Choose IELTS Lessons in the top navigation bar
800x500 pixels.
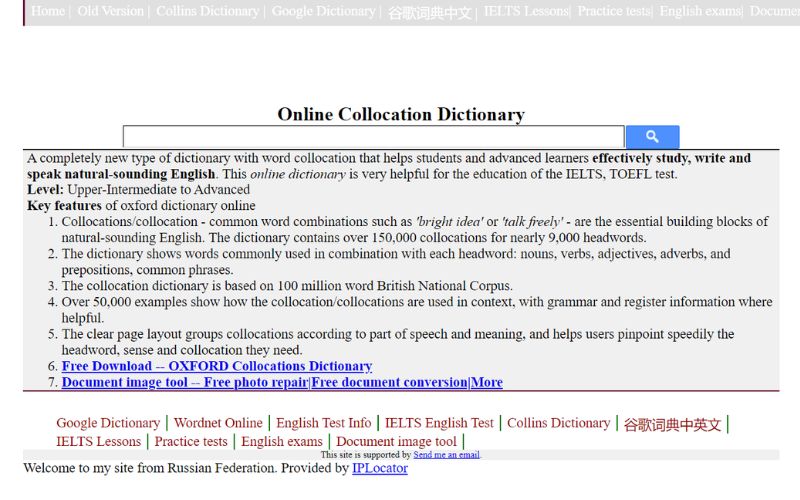tap(525, 11)
